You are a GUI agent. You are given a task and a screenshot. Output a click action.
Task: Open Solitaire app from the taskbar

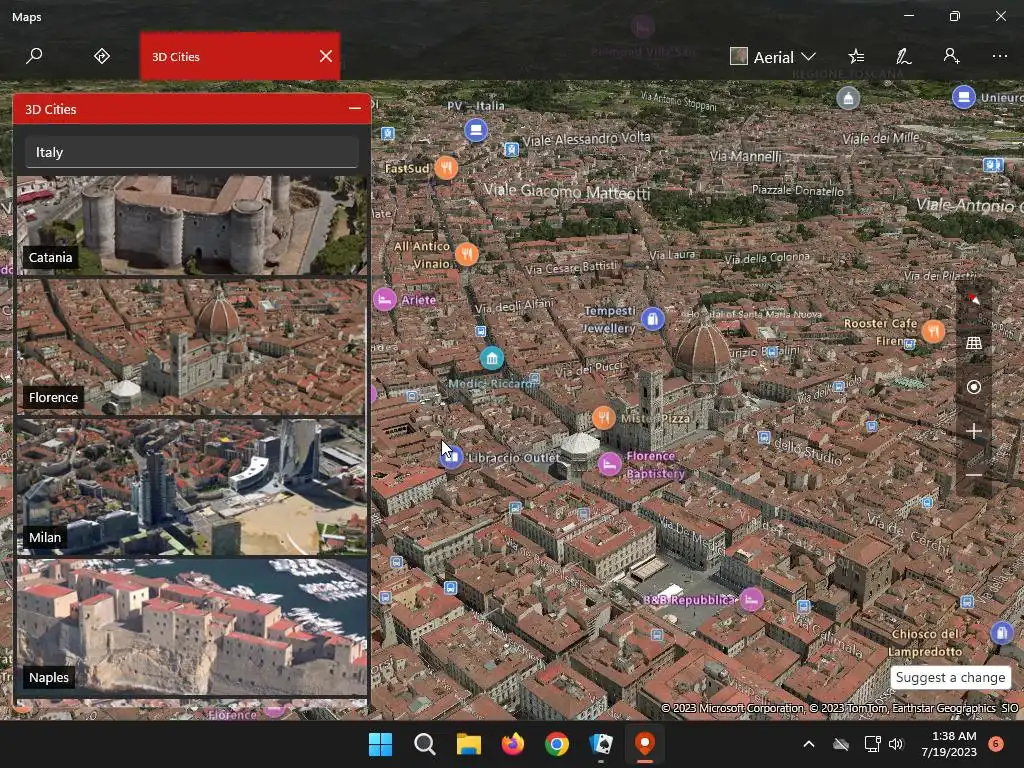[x=601, y=744]
